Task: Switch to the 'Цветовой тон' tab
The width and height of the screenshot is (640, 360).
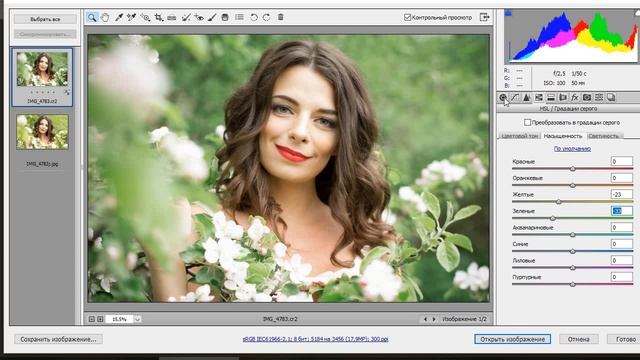Action: point(519,136)
